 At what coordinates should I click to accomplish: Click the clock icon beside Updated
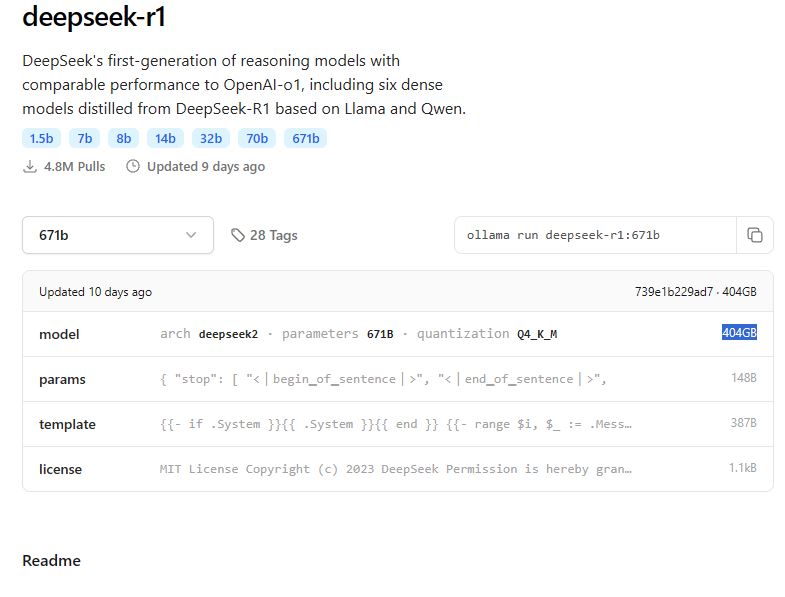pos(133,166)
